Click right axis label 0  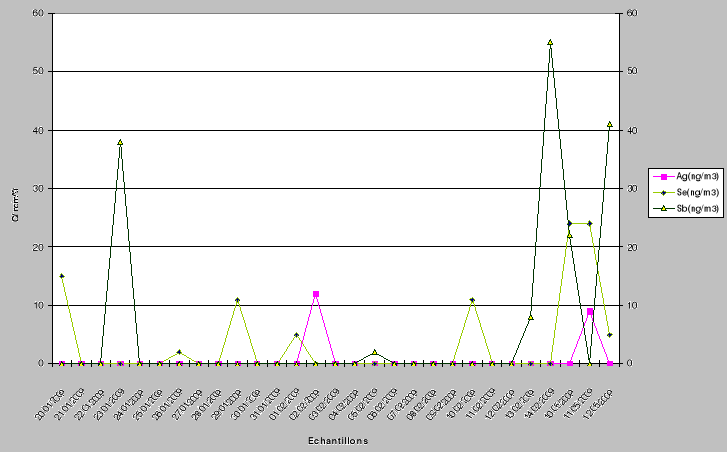630,363
